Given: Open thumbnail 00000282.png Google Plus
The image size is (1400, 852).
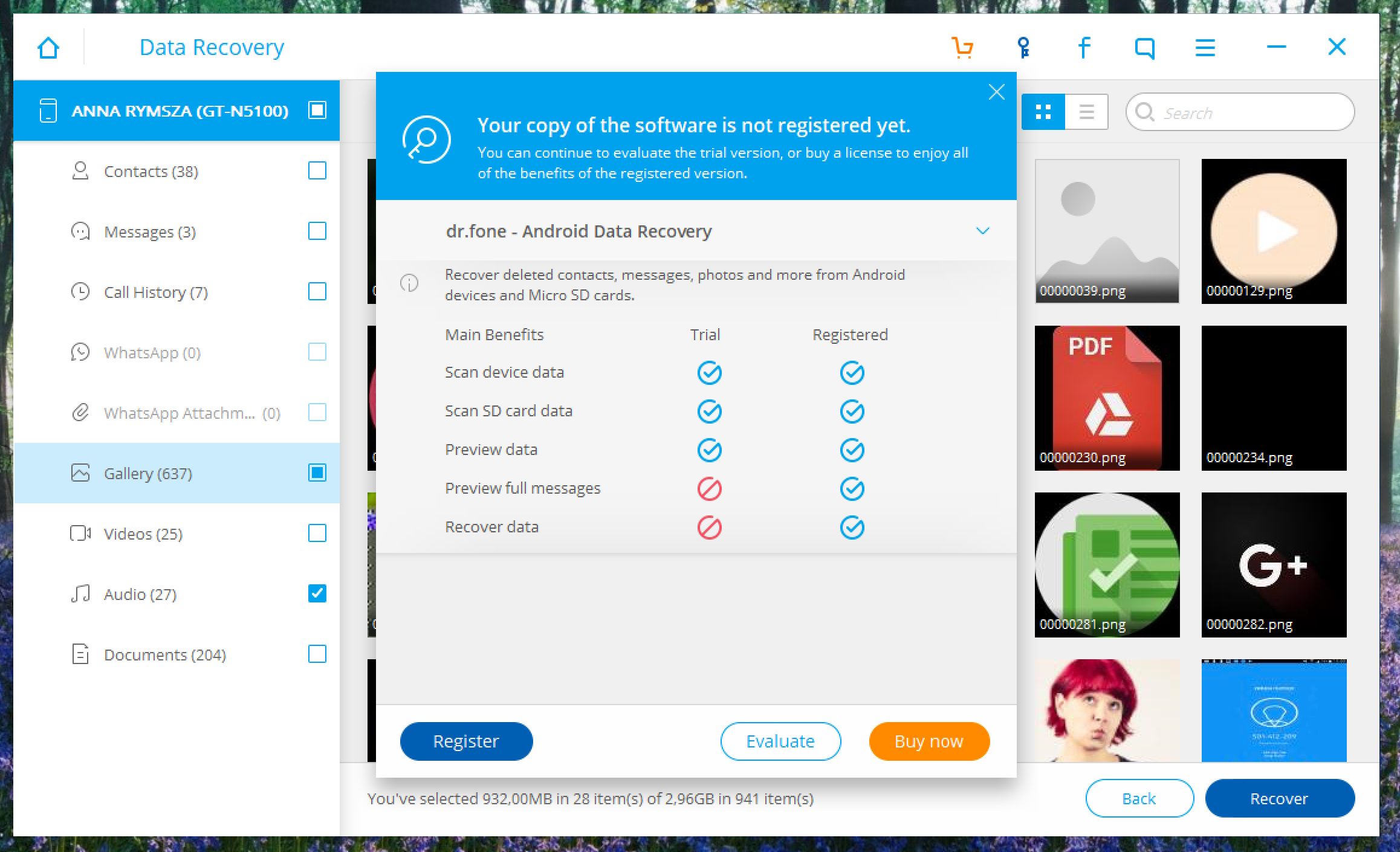Looking at the screenshot, I should [1274, 565].
